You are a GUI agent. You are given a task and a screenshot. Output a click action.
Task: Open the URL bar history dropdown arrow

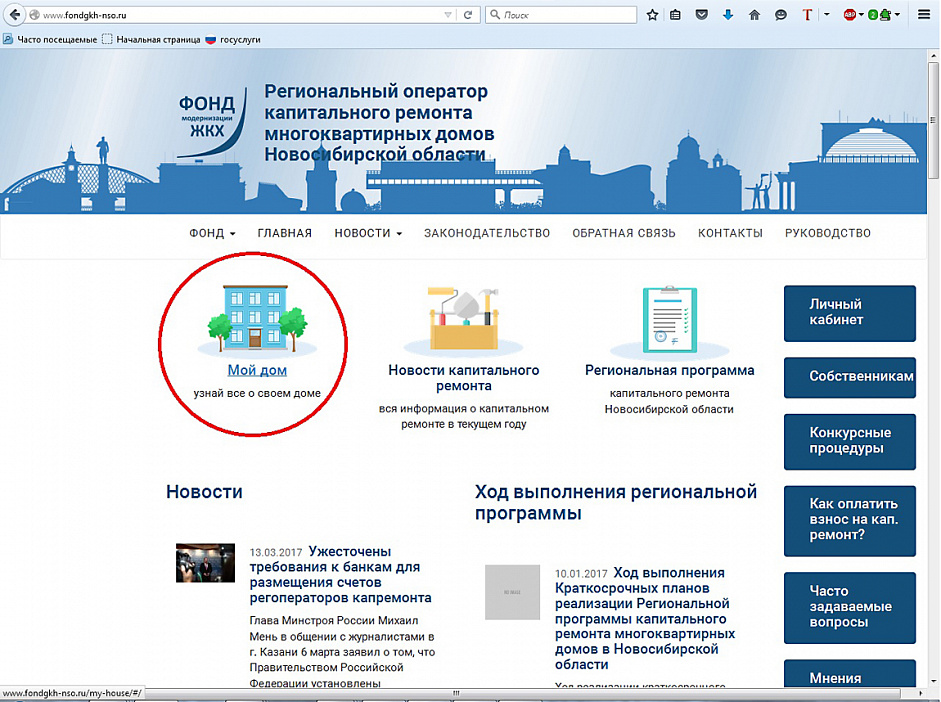coord(448,15)
